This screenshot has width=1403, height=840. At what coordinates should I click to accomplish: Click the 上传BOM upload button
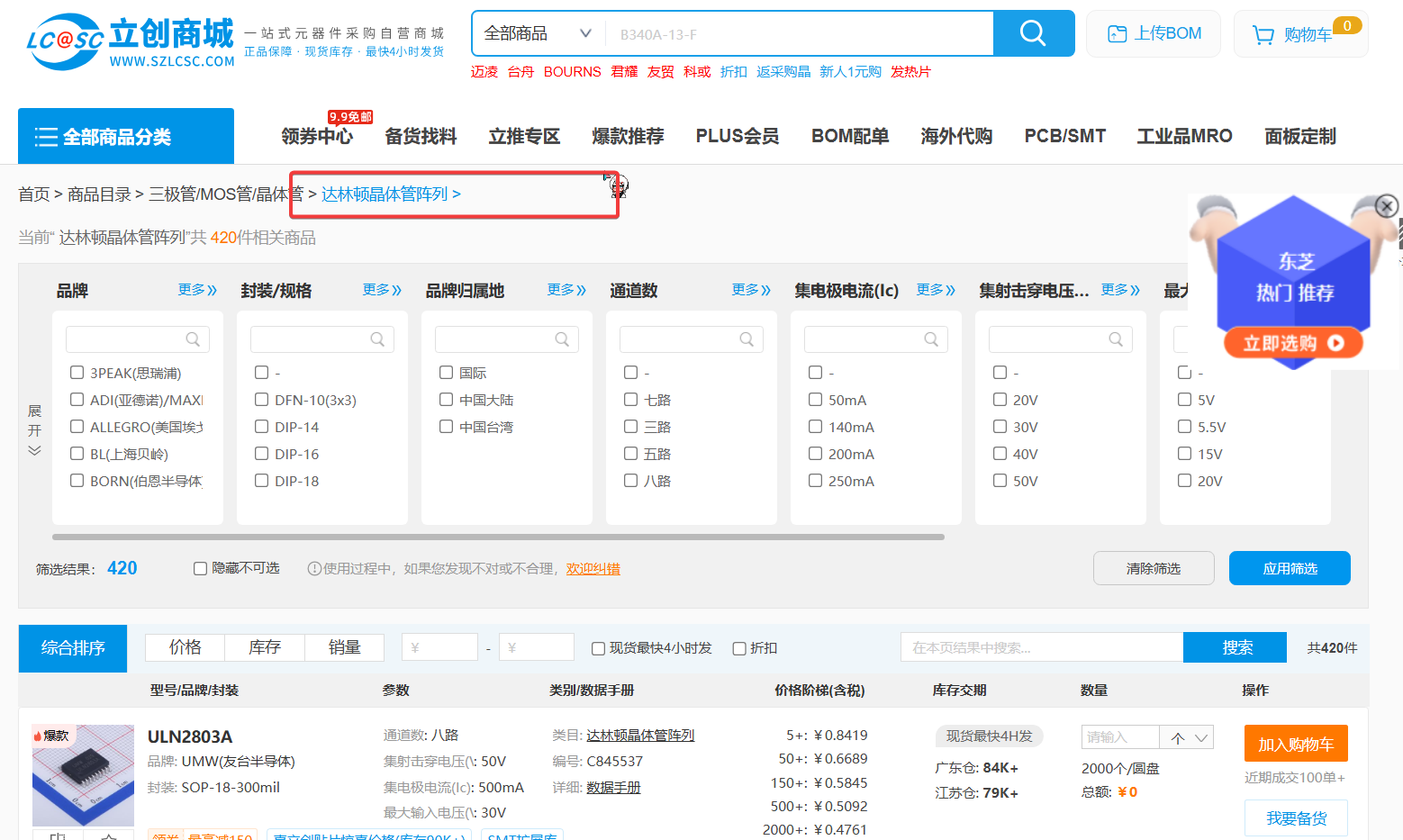[1154, 33]
